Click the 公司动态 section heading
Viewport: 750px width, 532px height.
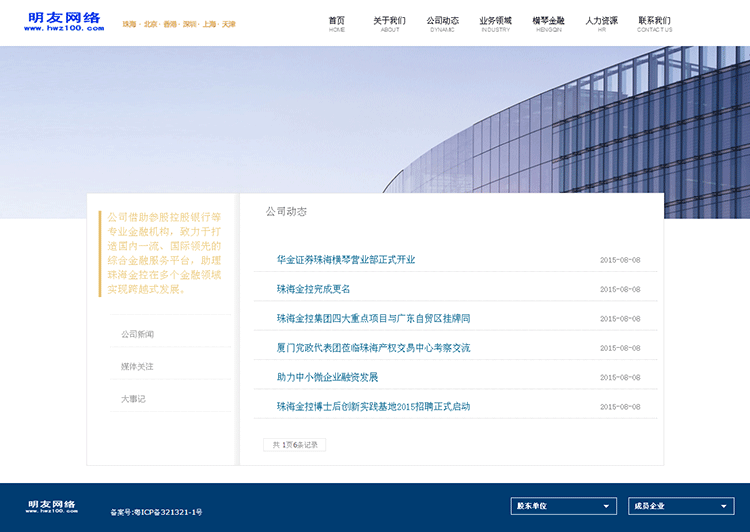point(286,211)
